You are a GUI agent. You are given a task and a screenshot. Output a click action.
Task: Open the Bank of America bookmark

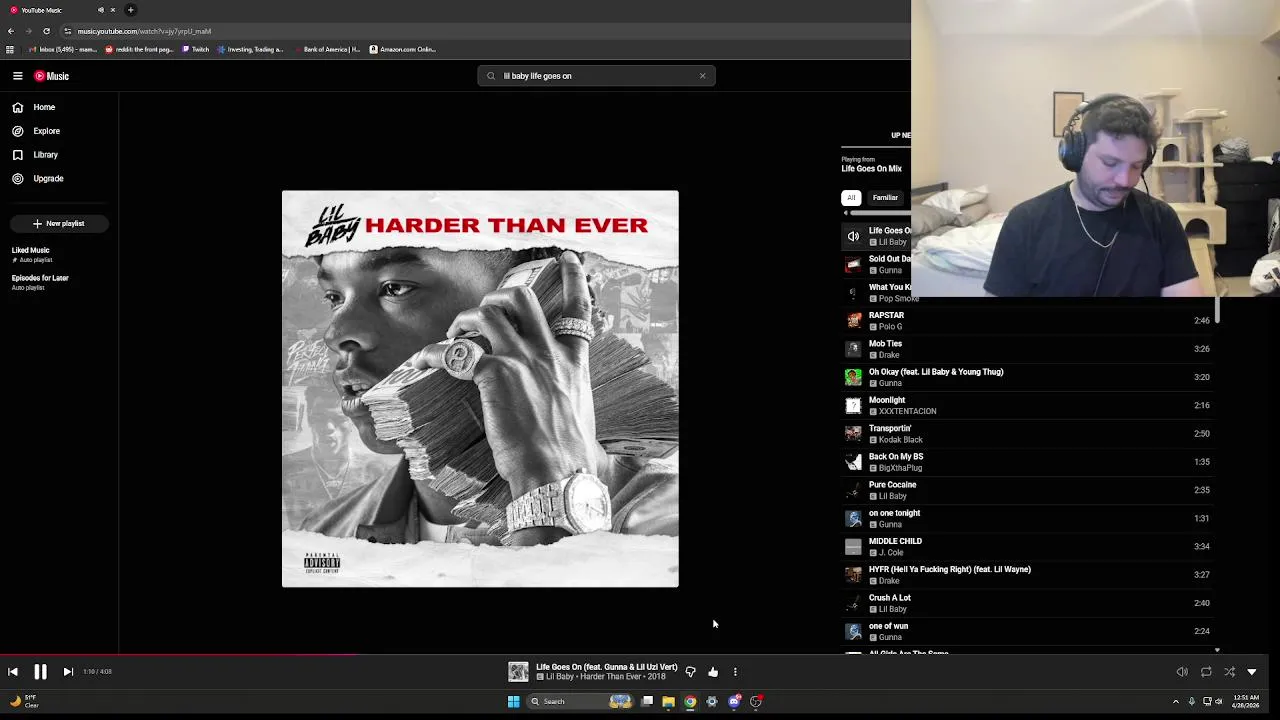click(x=327, y=49)
